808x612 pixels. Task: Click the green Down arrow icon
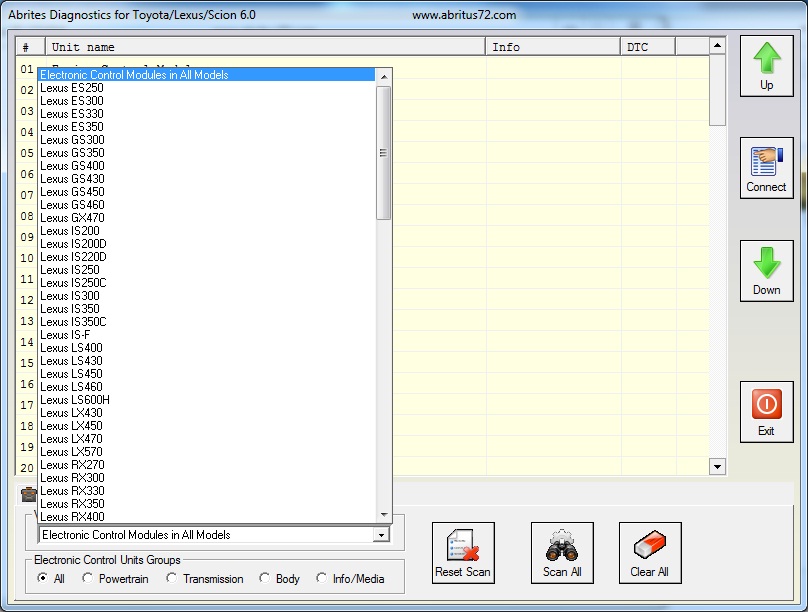(767, 263)
